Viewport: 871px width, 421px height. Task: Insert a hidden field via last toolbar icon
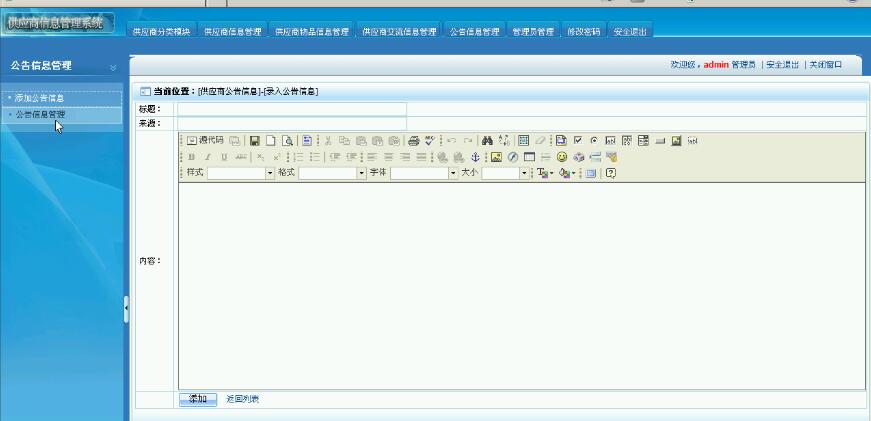692,141
